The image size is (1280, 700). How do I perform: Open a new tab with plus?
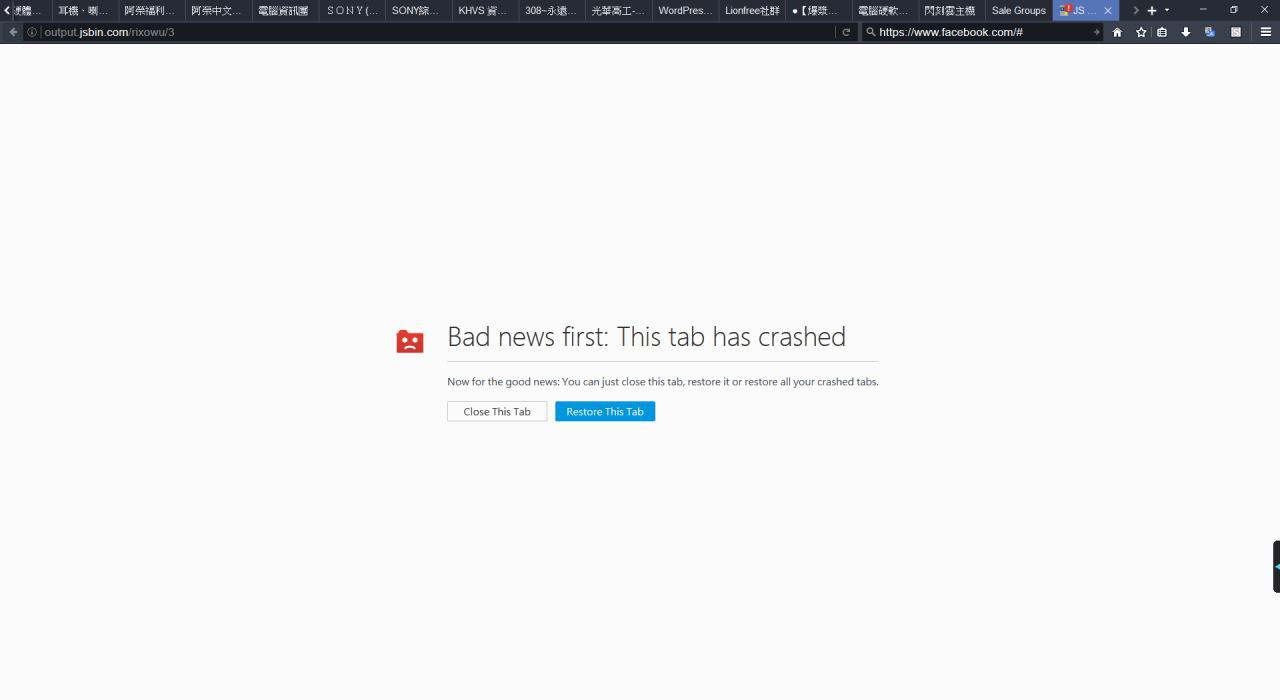coord(1152,10)
